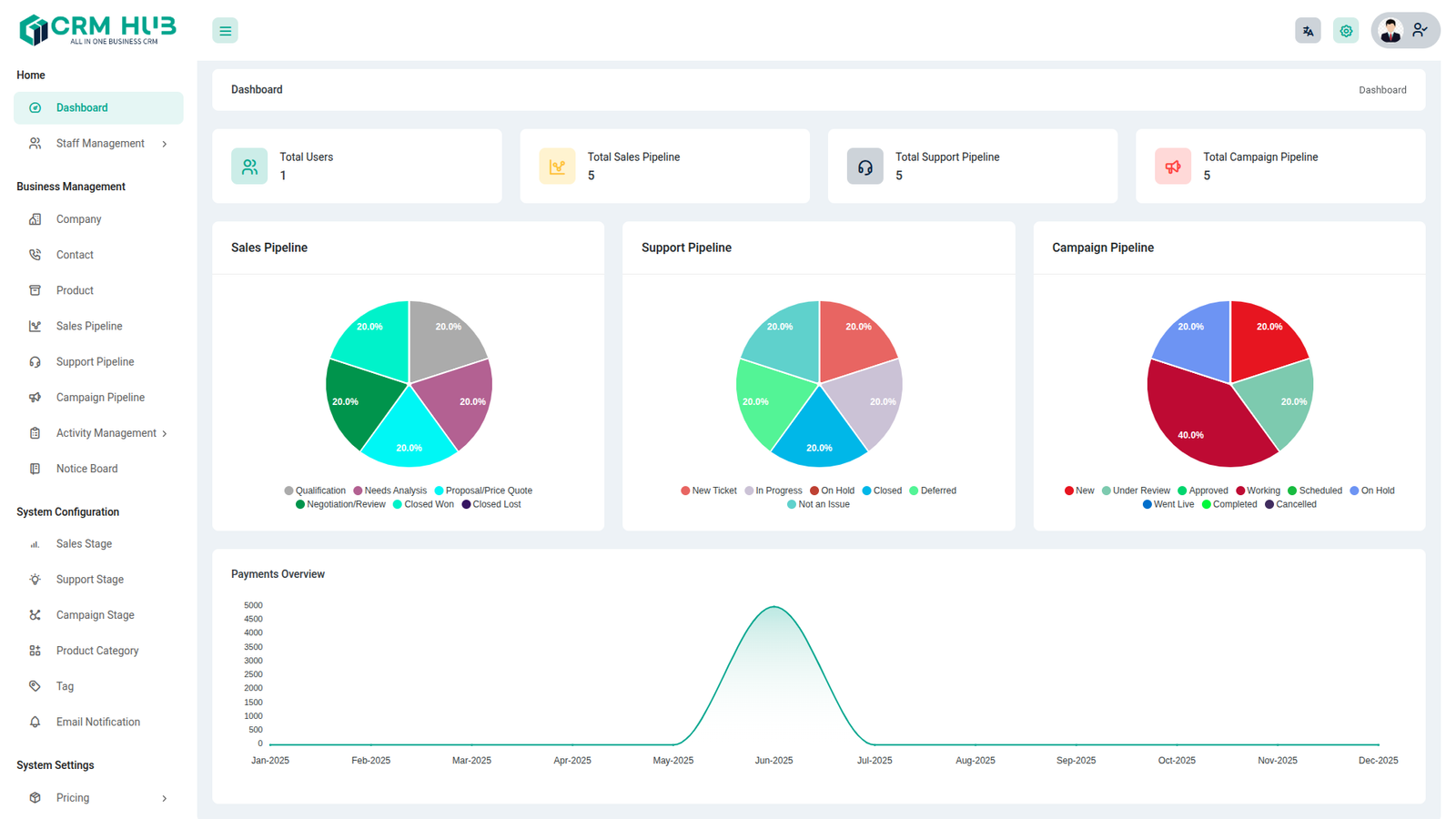Viewport: 1456px width, 819px height.
Task: Click the Total Sales Pipeline chart icon
Action: [557, 167]
